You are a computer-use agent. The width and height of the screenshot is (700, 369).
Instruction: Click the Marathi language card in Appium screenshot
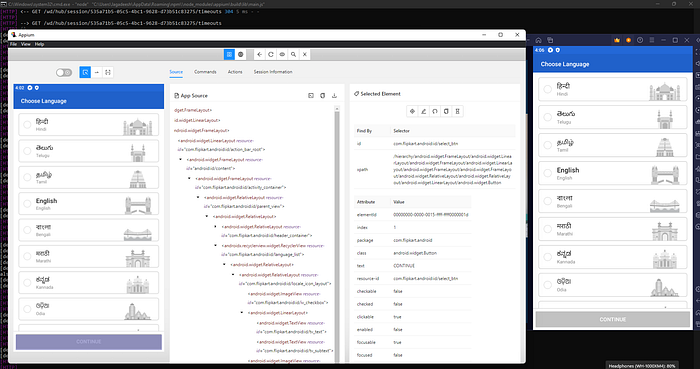pyautogui.click(x=88, y=257)
